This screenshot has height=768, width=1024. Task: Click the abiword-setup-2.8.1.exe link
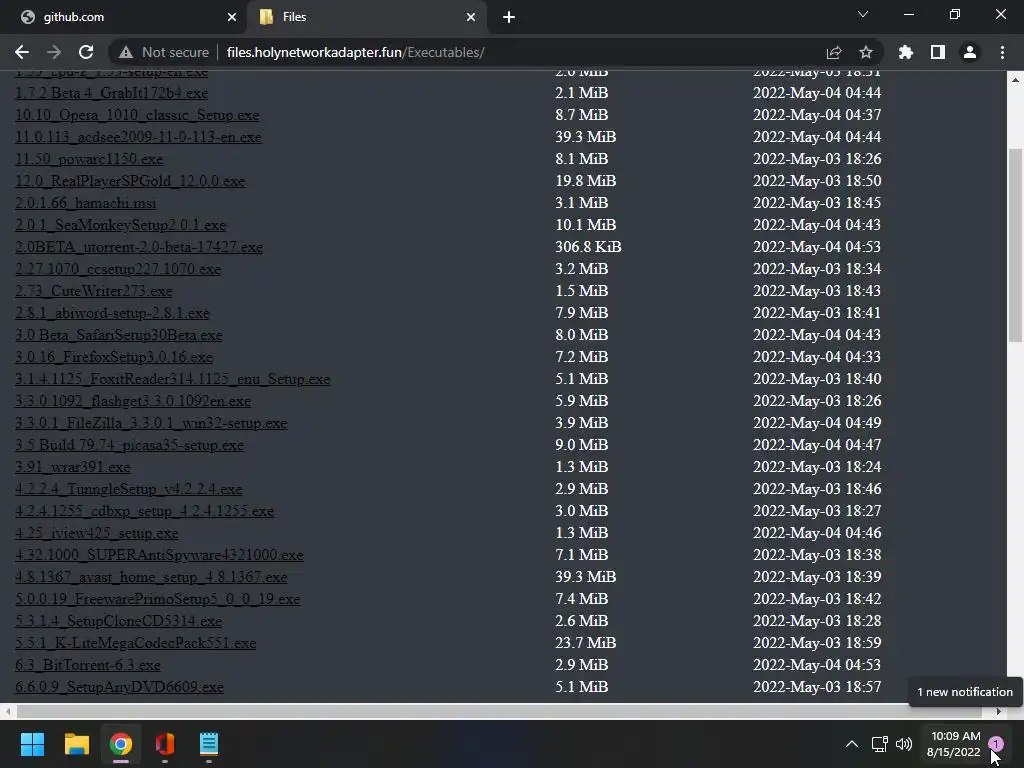(112, 313)
